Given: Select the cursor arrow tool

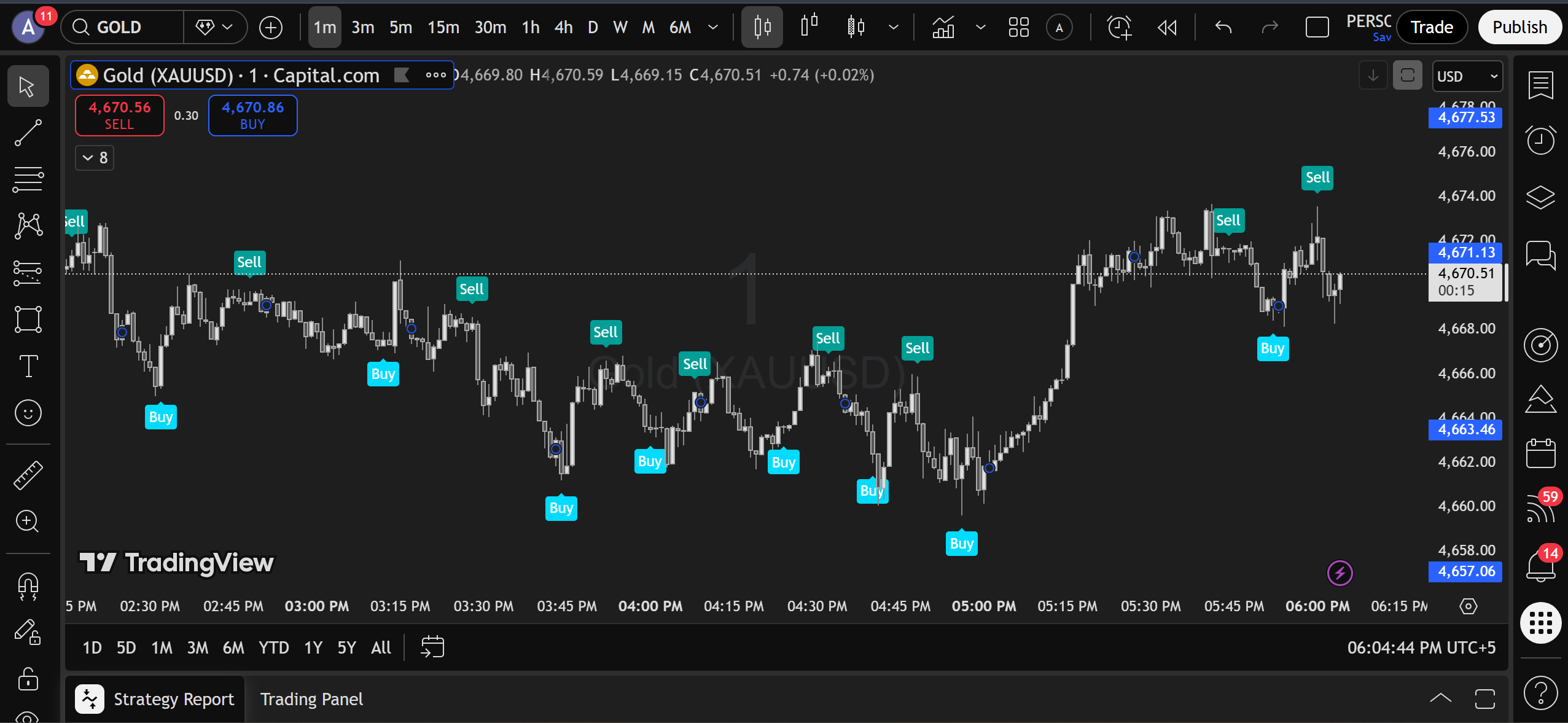Looking at the screenshot, I should point(28,87).
